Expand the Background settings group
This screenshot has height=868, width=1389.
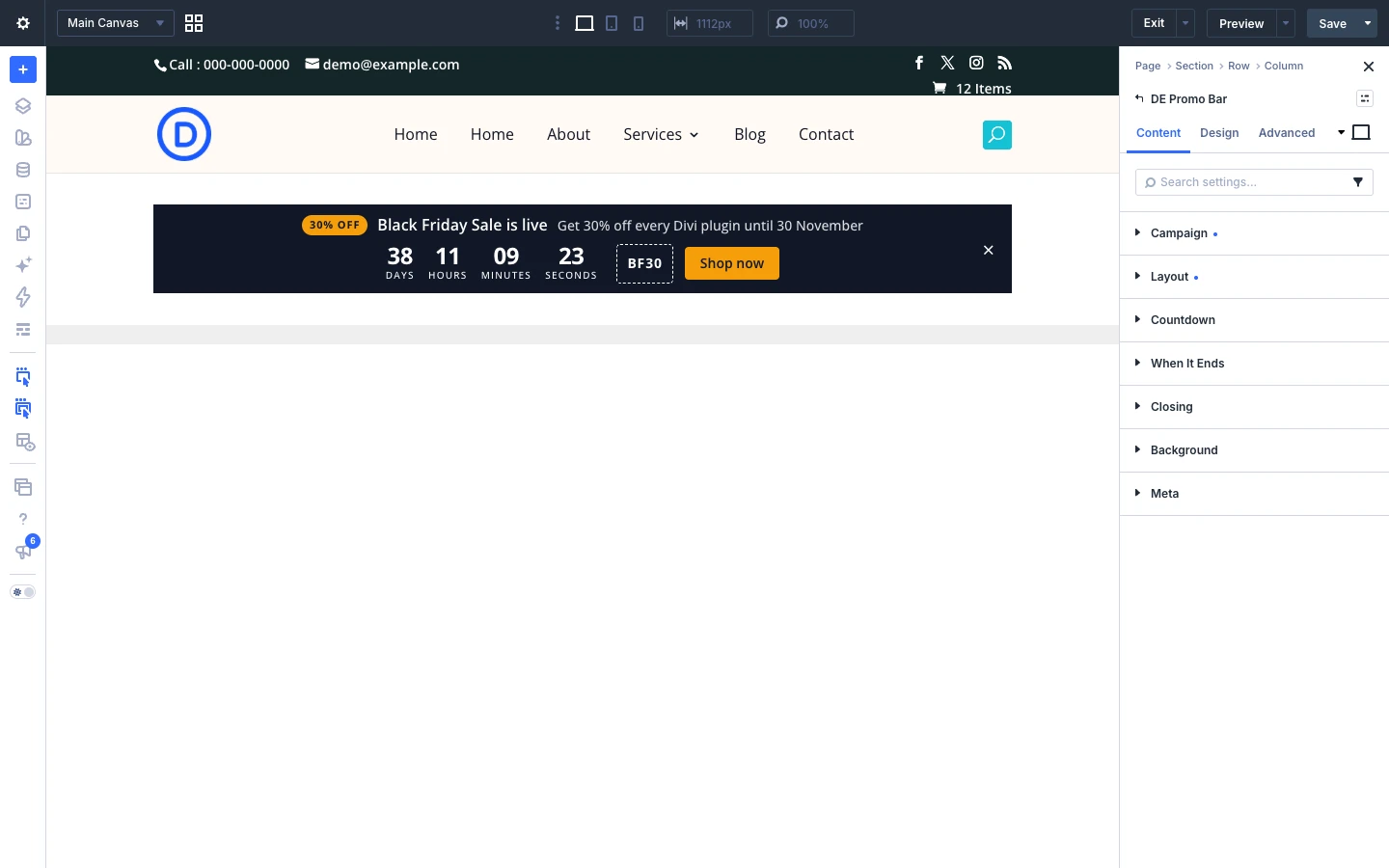(1254, 450)
